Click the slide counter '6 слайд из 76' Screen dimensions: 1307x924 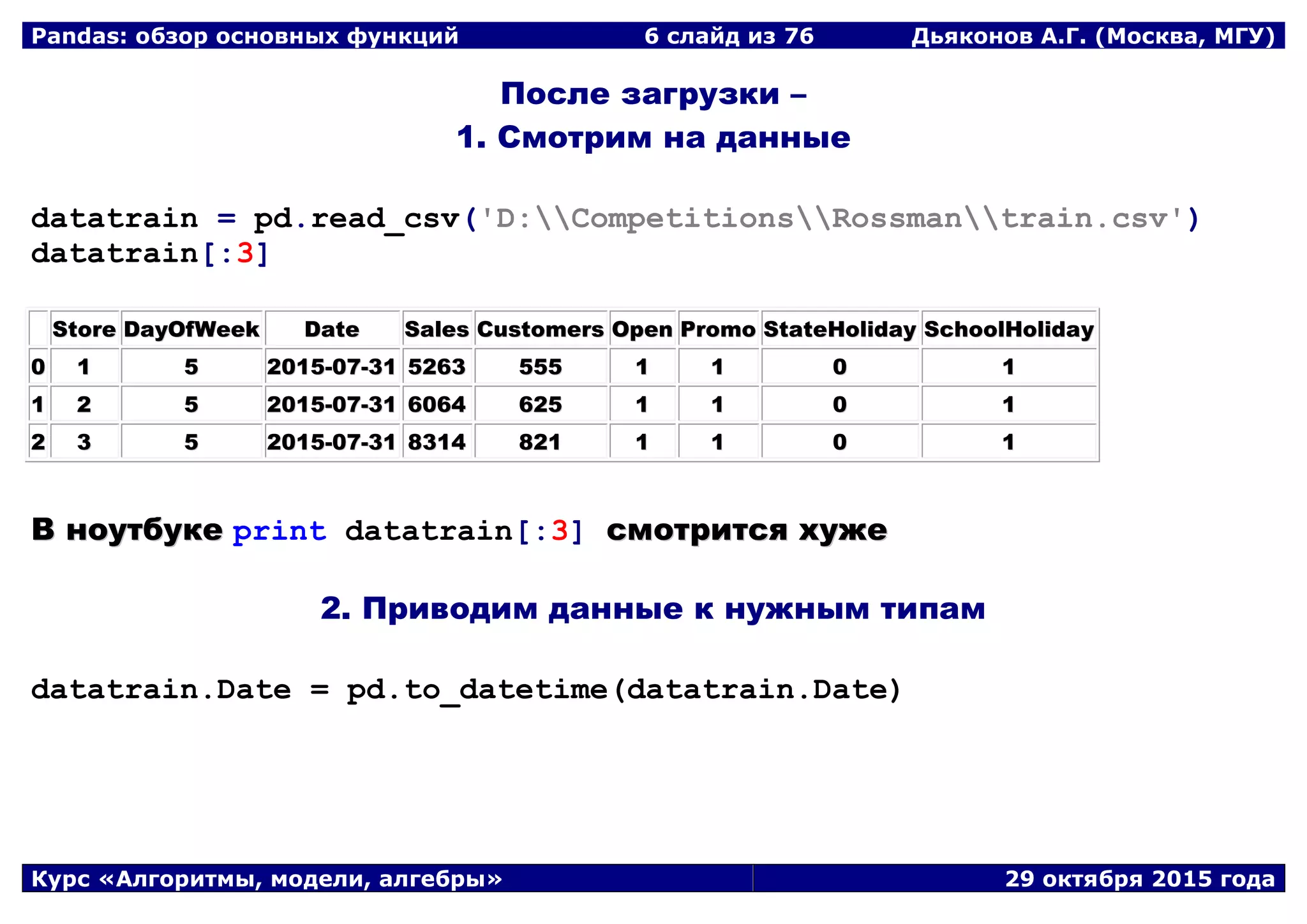tap(729, 36)
